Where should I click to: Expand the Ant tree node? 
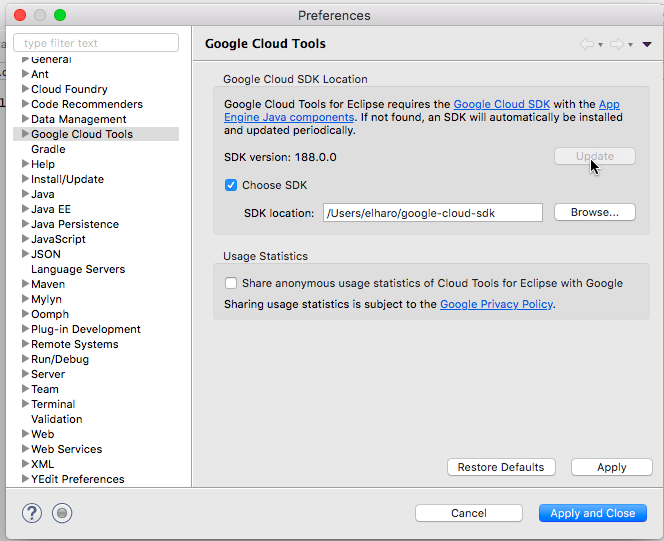click(x=25, y=74)
